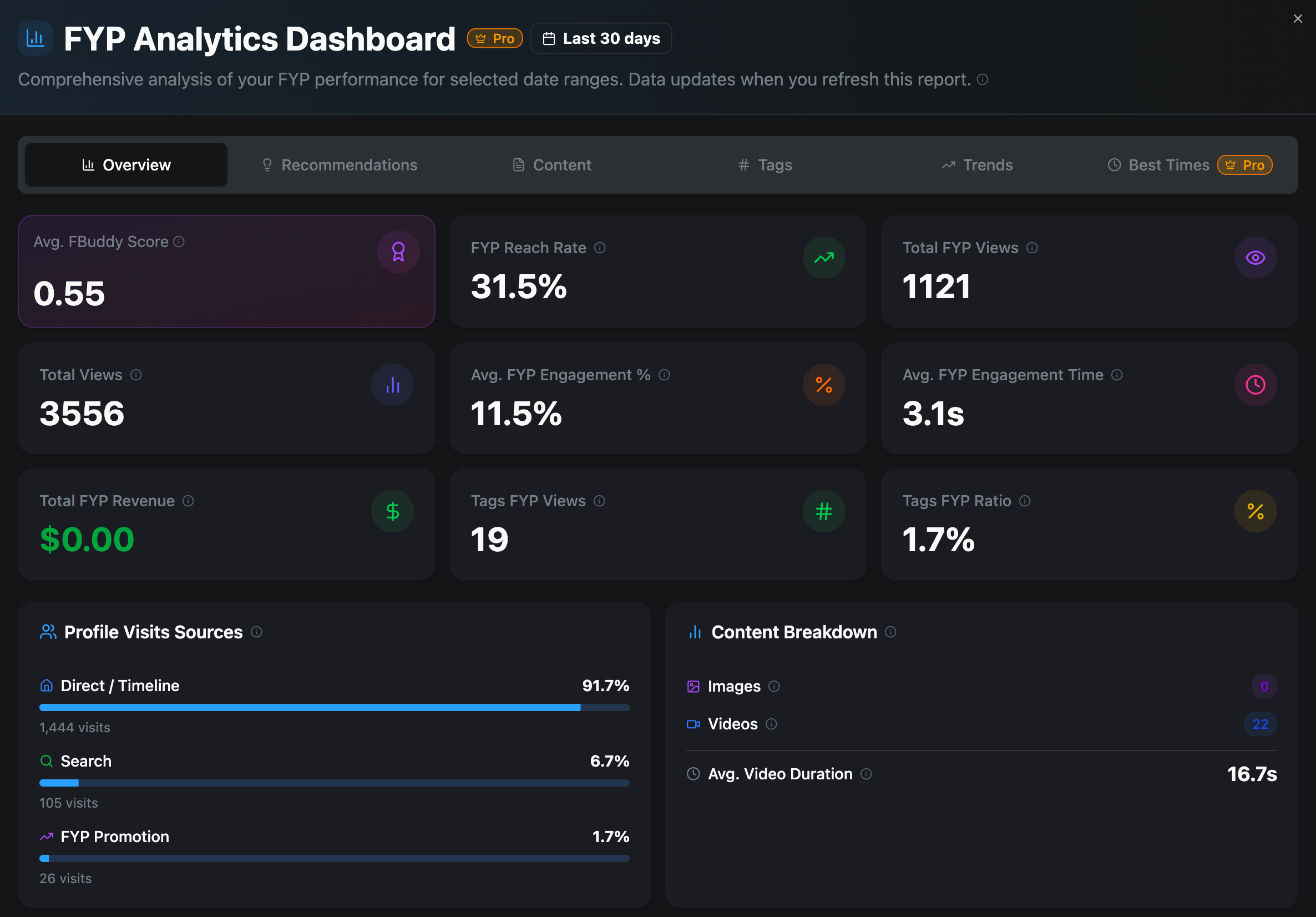
Task: Click the clock icon on Avg. FYP Engagement Time
Action: (x=1255, y=385)
